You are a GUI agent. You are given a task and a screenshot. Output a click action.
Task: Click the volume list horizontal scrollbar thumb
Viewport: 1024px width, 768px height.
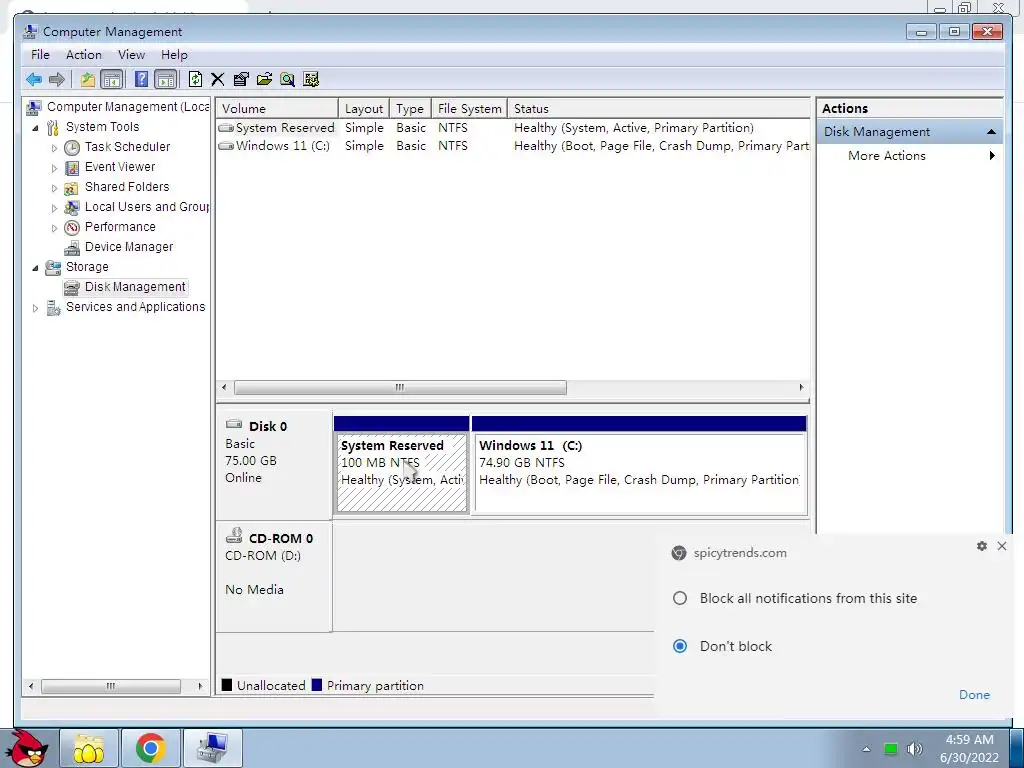coord(400,387)
